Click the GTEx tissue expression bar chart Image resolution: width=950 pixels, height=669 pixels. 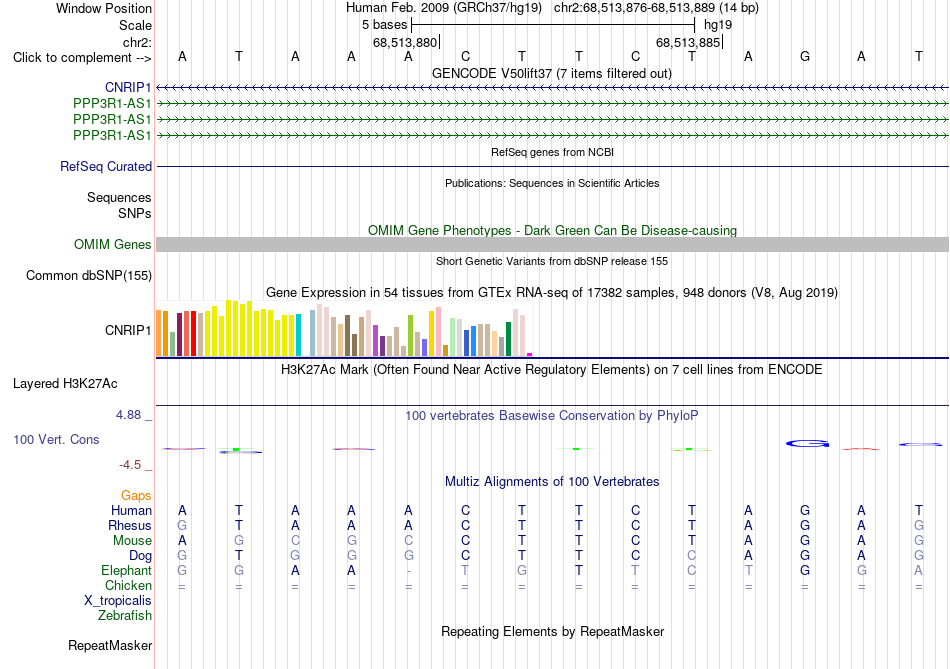coord(344,328)
